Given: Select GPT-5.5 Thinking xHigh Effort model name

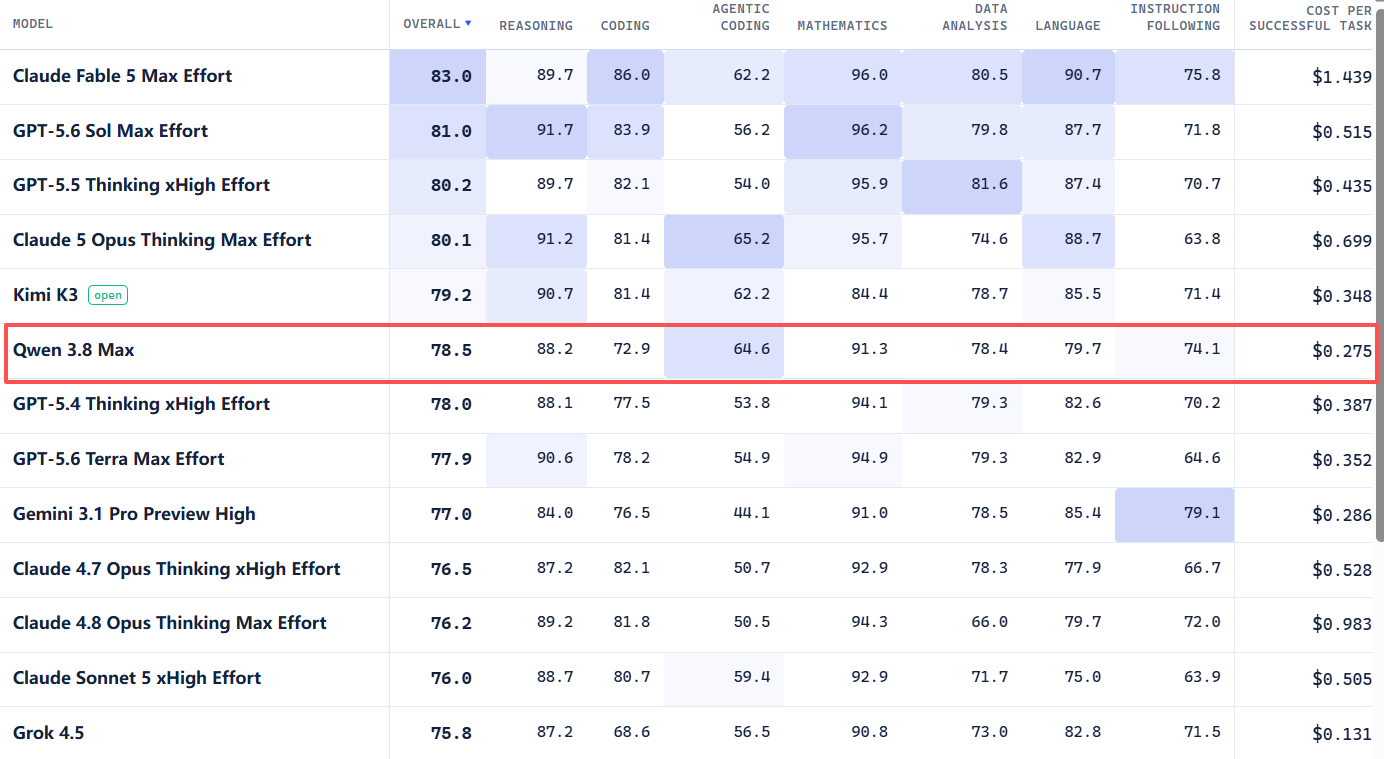Looking at the screenshot, I should click(141, 185).
